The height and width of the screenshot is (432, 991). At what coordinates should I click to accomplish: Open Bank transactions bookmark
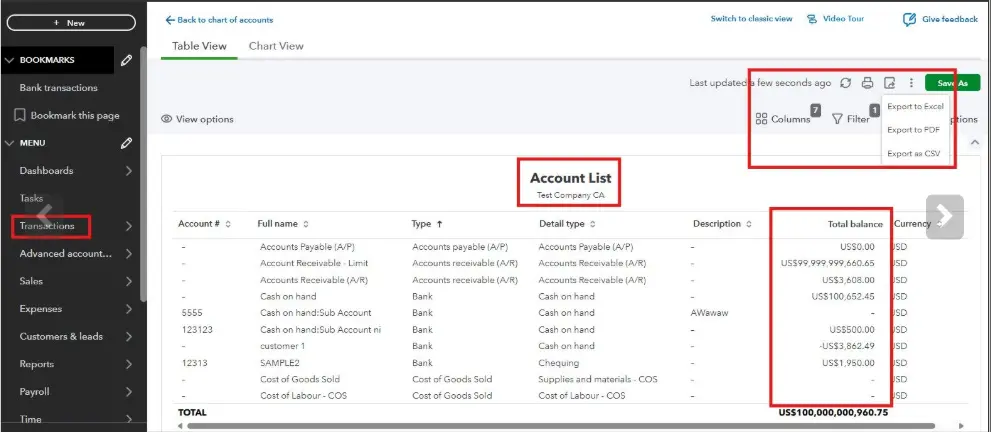pyautogui.click(x=58, y=88)
